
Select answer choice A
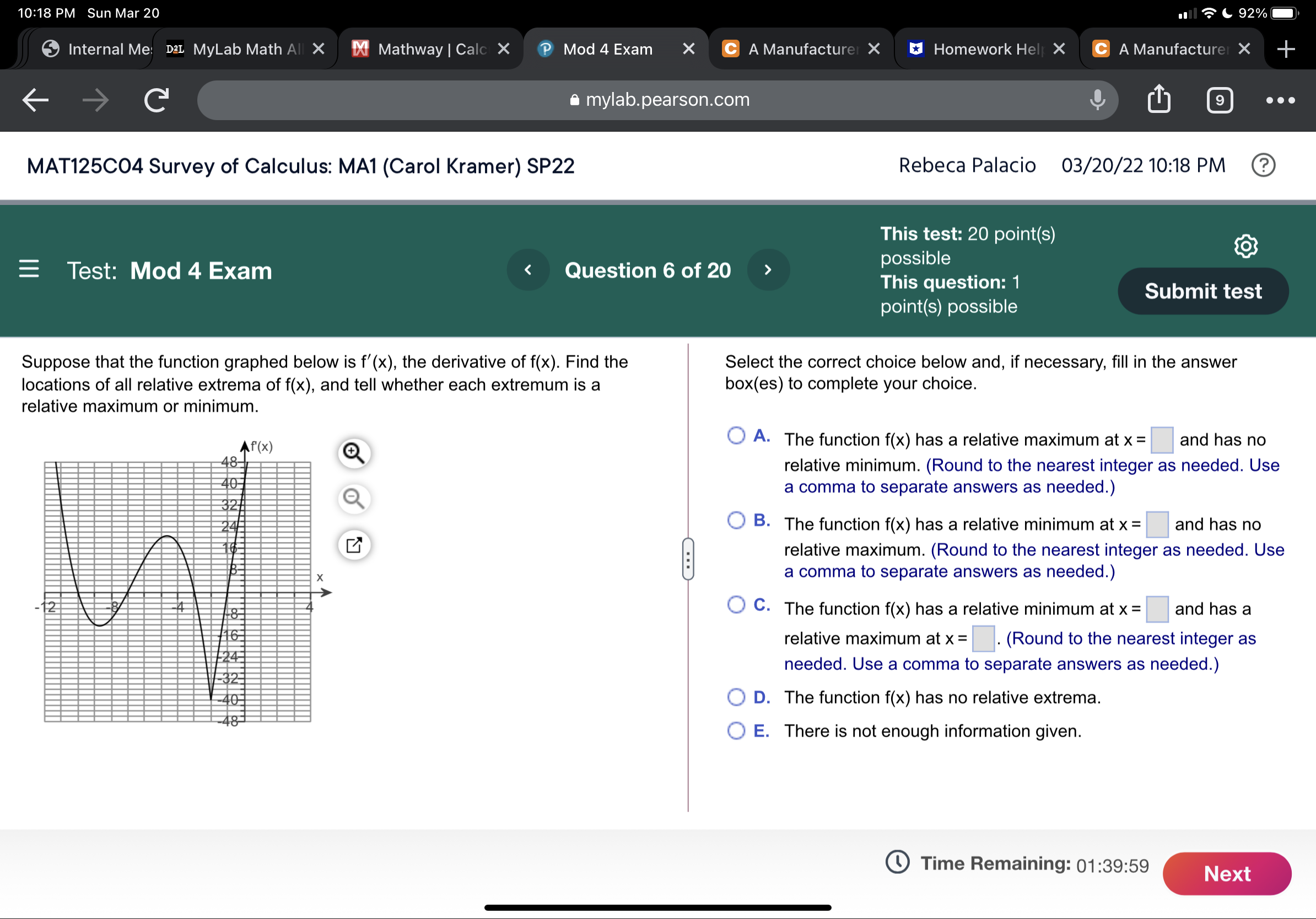tap(736, 435)
